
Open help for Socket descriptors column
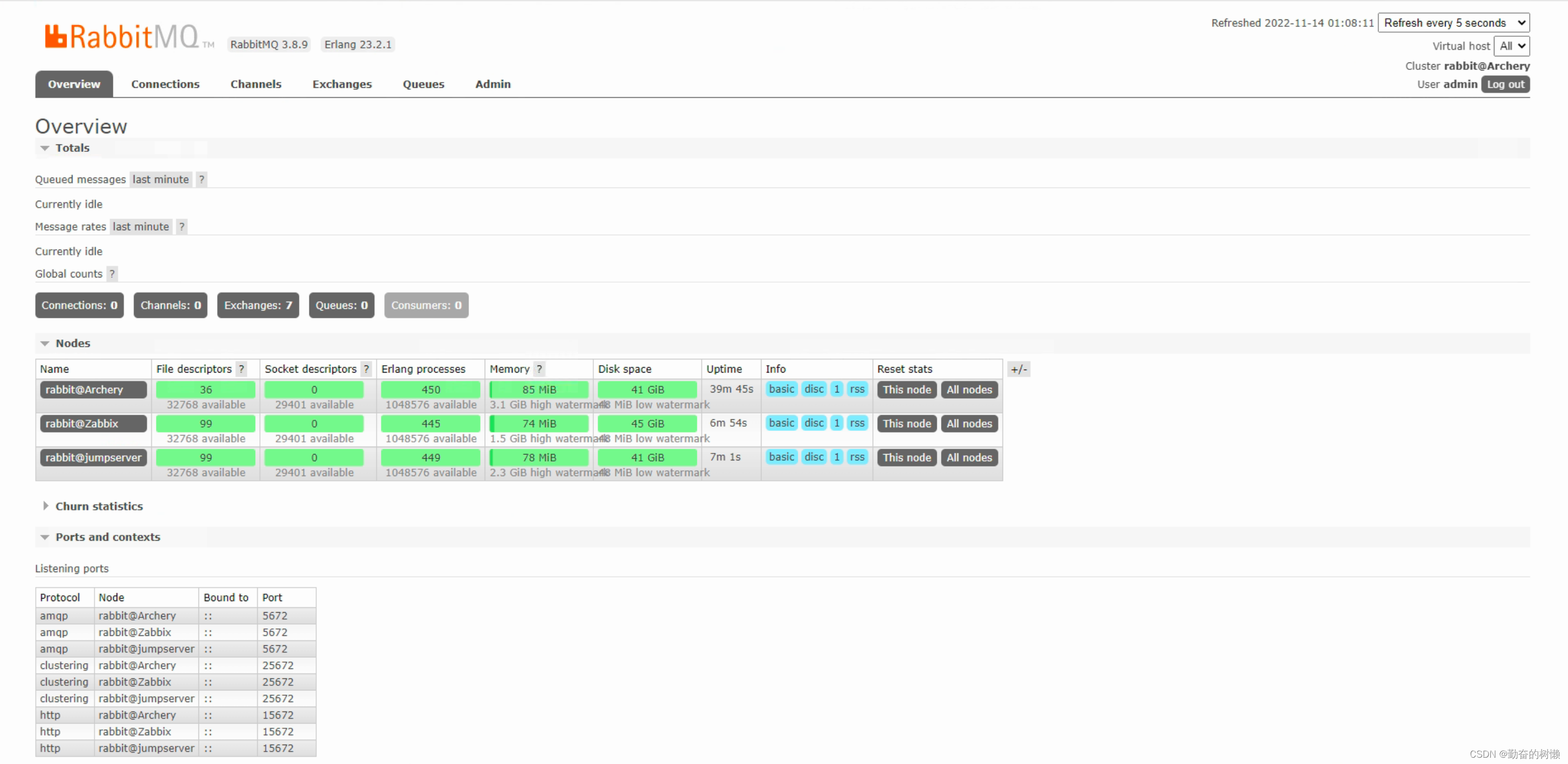click(x=366, y=368)
